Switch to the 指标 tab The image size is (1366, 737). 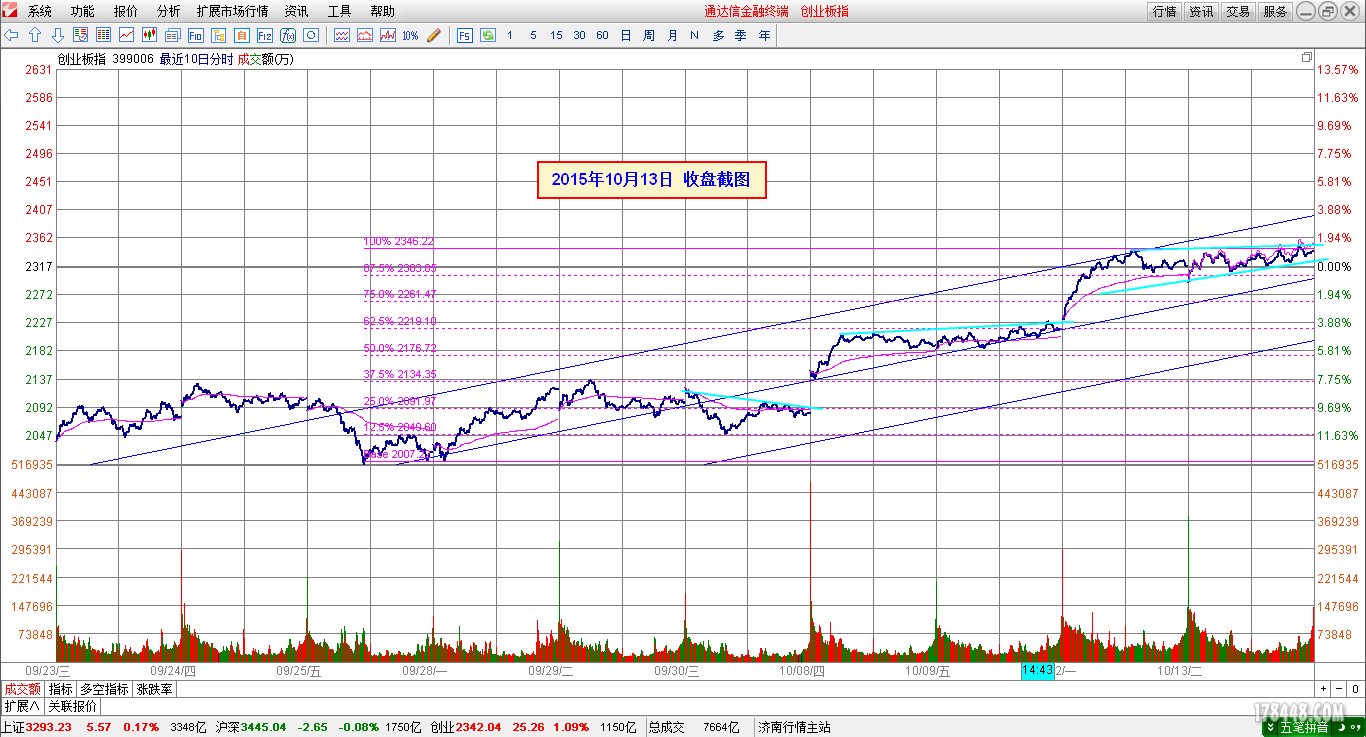[x=61, y=689]
